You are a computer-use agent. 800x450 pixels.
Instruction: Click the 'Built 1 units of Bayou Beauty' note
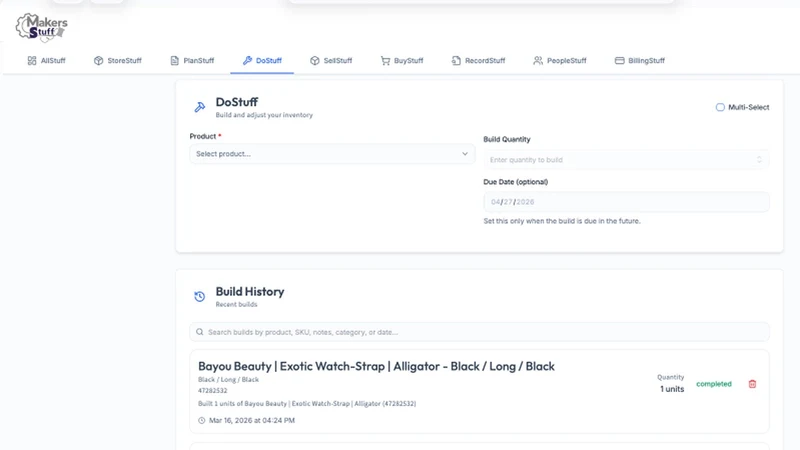pyautogui.click(x=307, y=404)
